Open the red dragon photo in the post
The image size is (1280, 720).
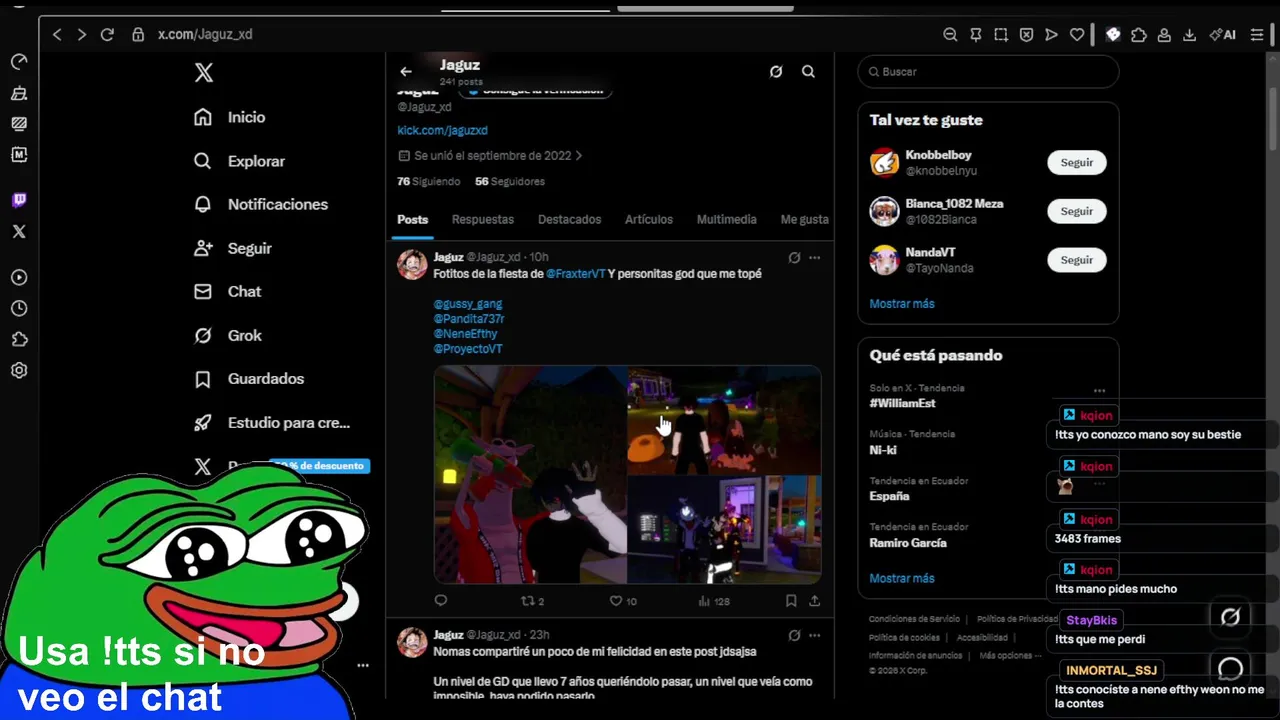530,475
